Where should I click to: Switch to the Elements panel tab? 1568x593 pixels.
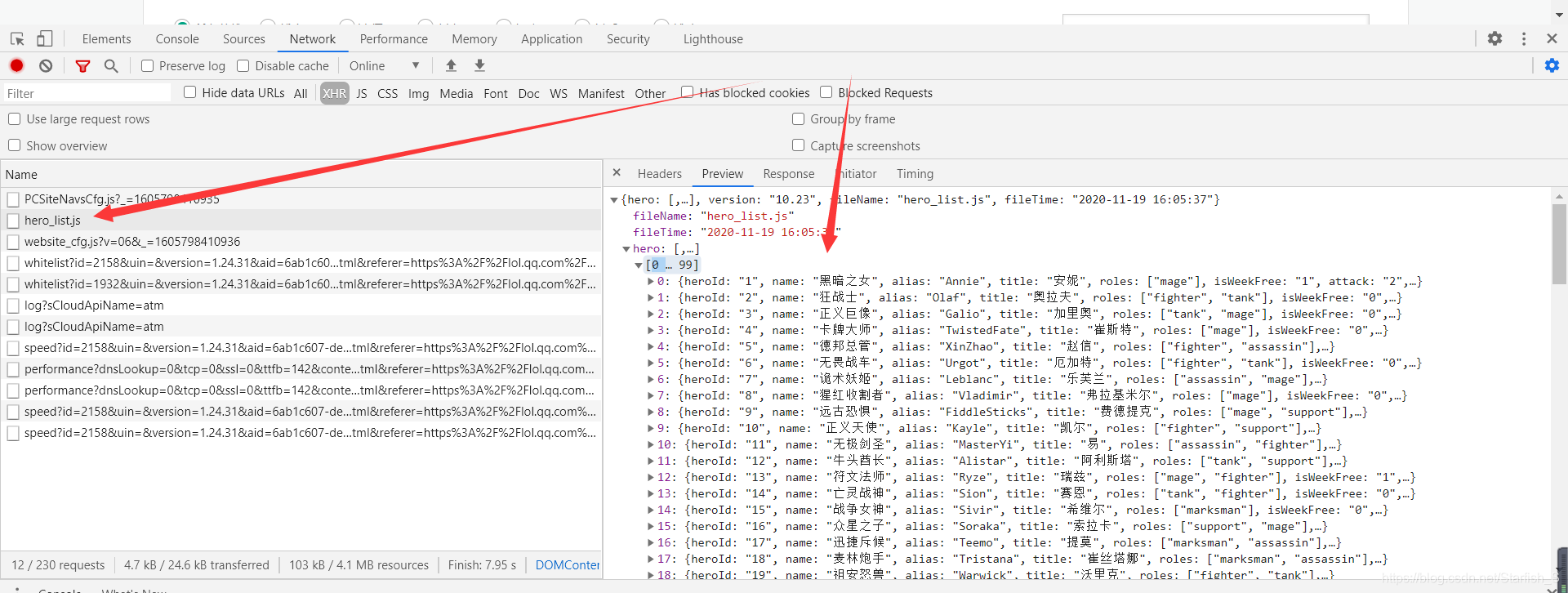(106, 38)
